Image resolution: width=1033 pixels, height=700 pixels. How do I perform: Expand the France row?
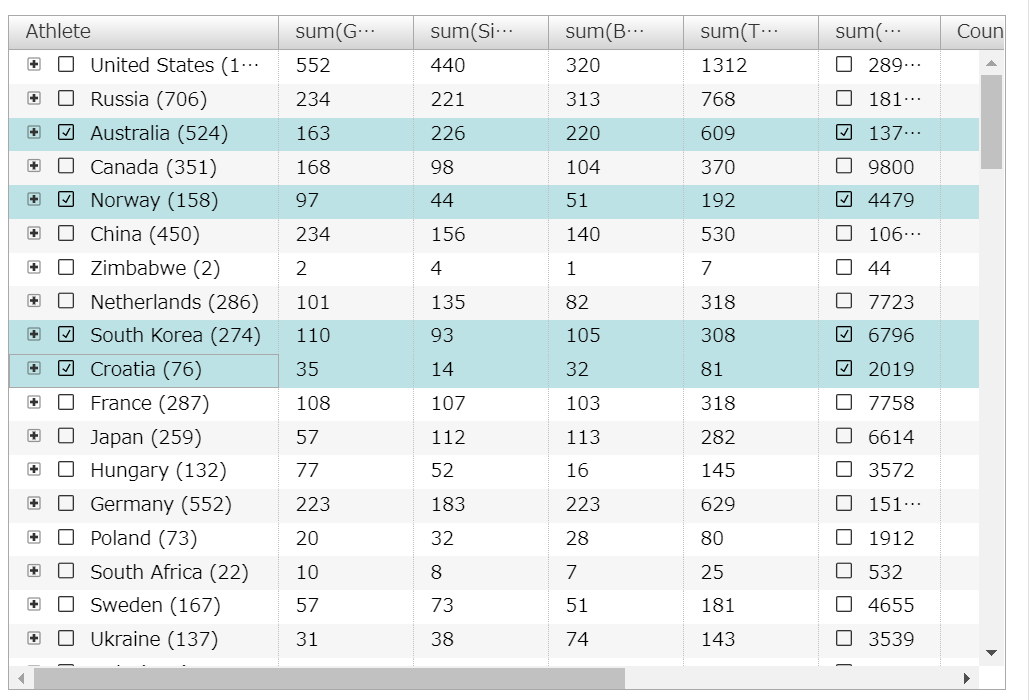pyautogui.click(x=35, y=402)
